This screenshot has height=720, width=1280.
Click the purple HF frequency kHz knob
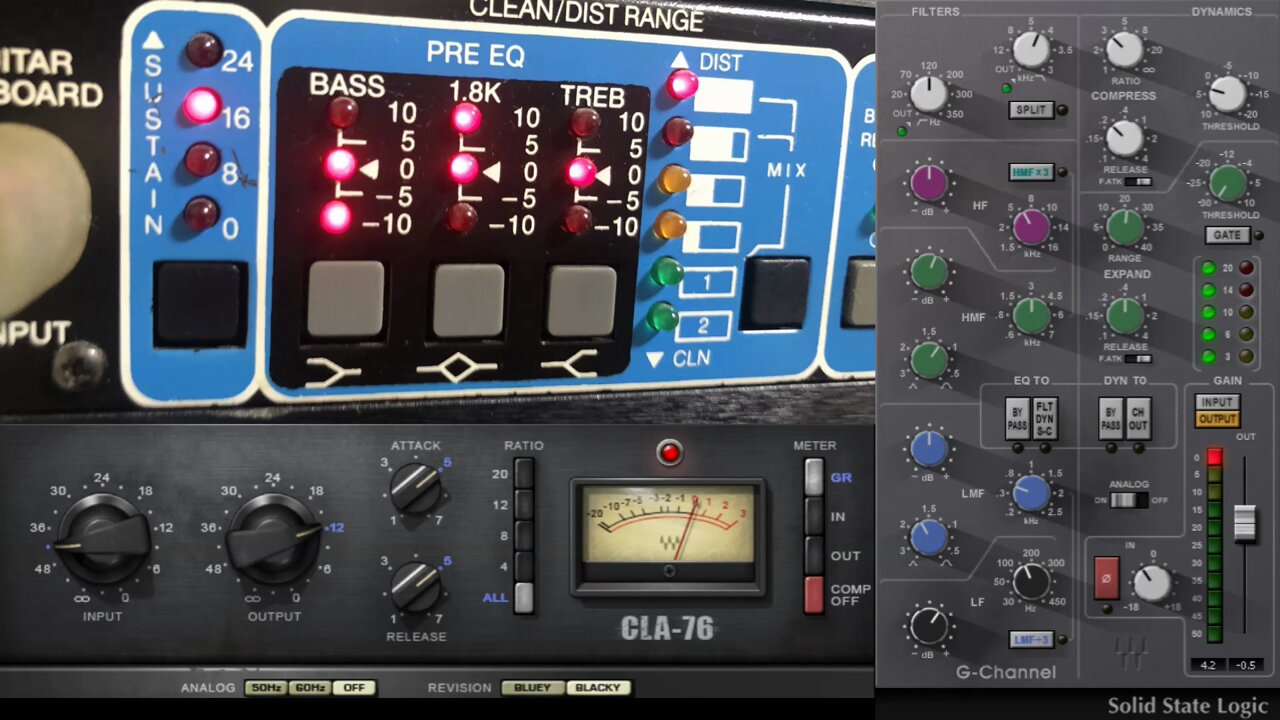pos(1031,226)
